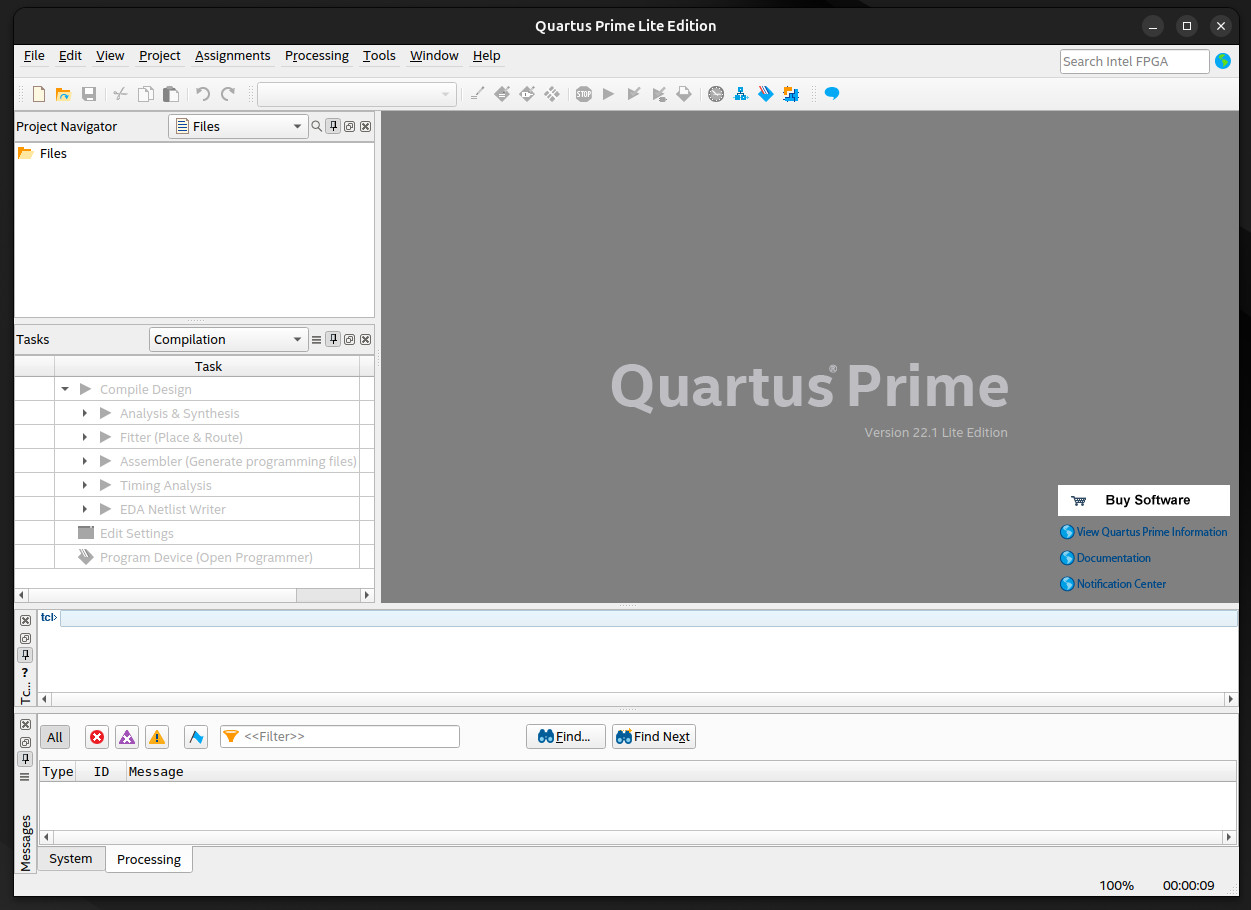Image resolution: width=1251 pixels, height=910 pixels.
Task: Click the blue speech bubble feedback icon
Action: coord(831,94)
